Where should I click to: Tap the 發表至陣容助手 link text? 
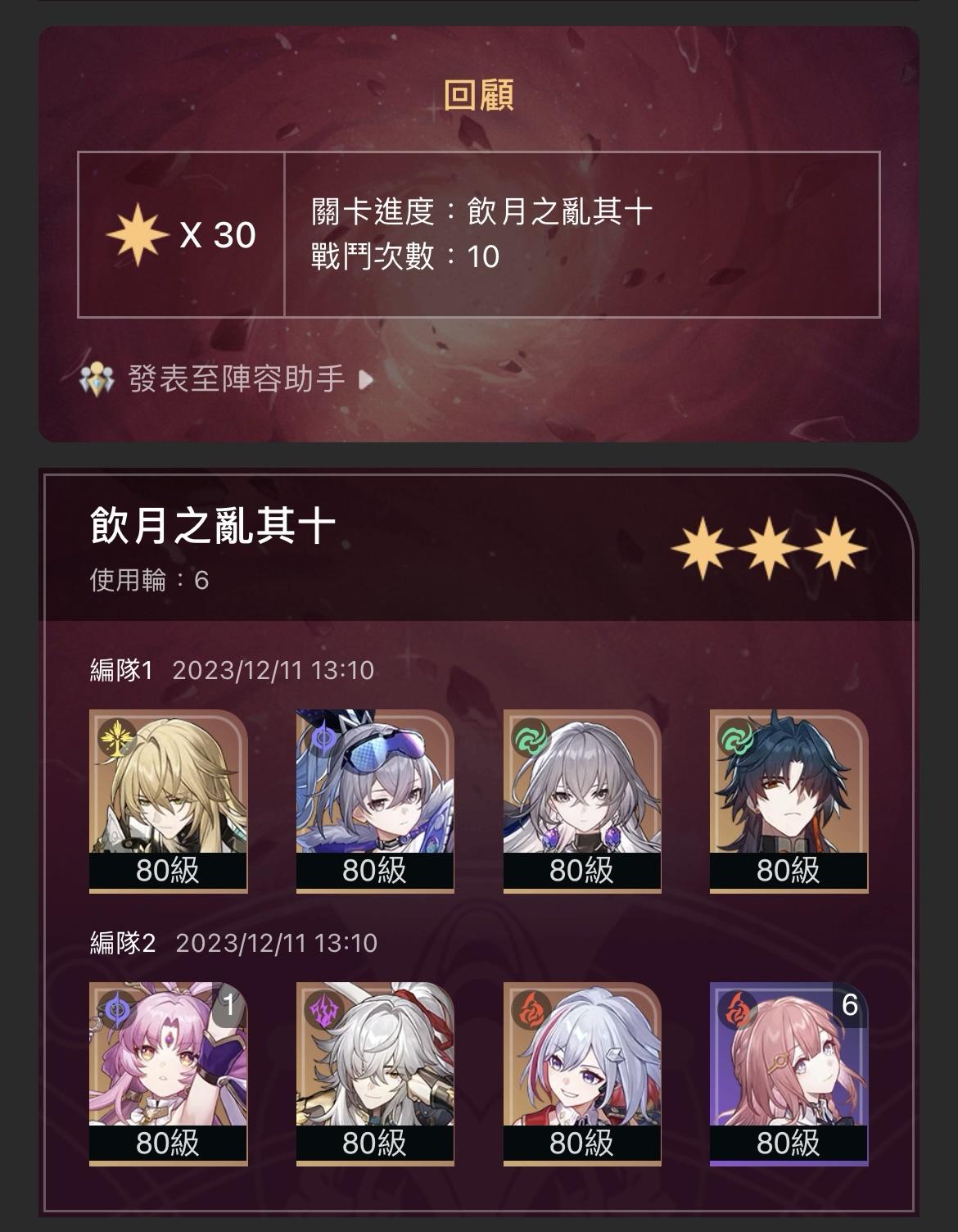236,379
